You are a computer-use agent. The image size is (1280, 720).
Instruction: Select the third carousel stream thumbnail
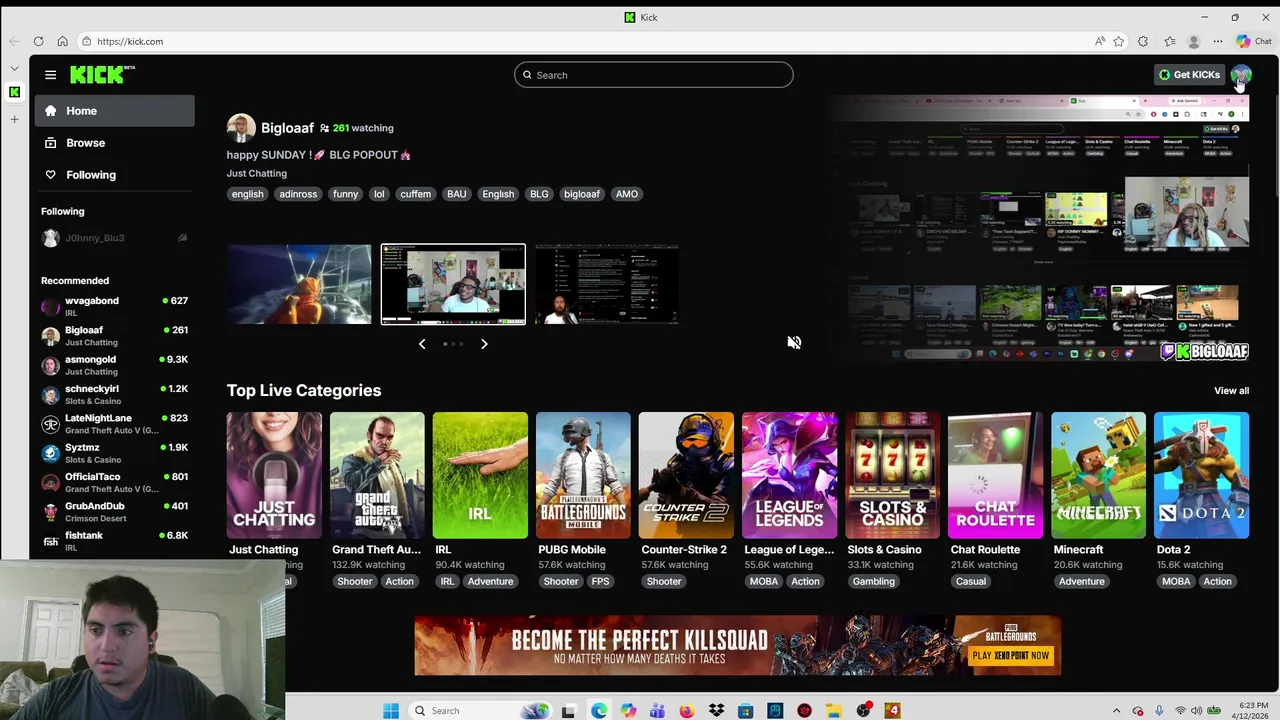point(606,284)
